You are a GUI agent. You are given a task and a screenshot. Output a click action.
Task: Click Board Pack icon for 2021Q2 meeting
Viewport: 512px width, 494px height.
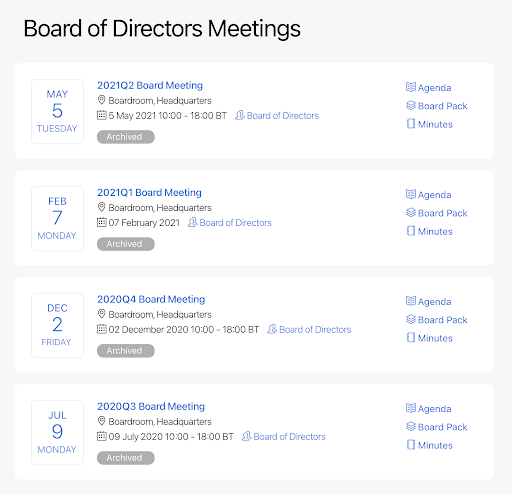coord(411,106)
